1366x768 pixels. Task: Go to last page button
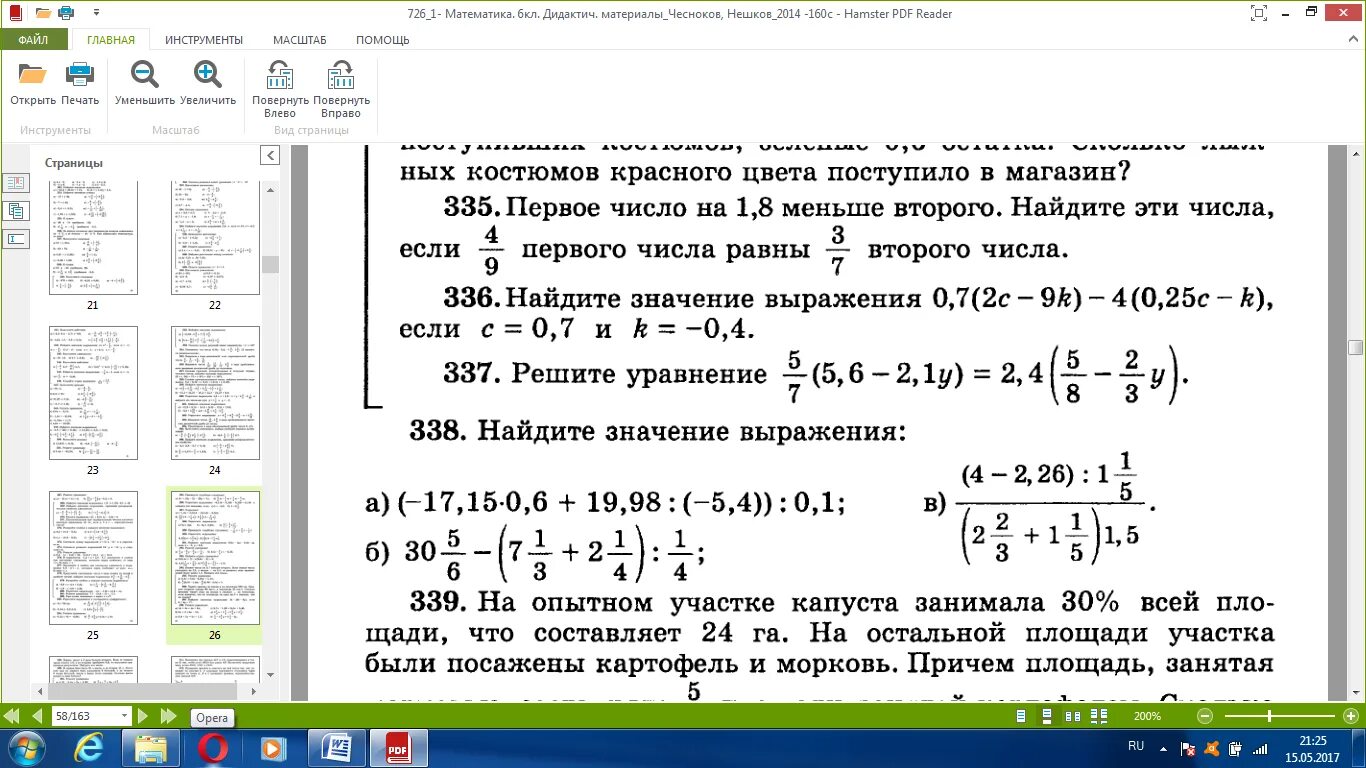(x=167, y=716)
